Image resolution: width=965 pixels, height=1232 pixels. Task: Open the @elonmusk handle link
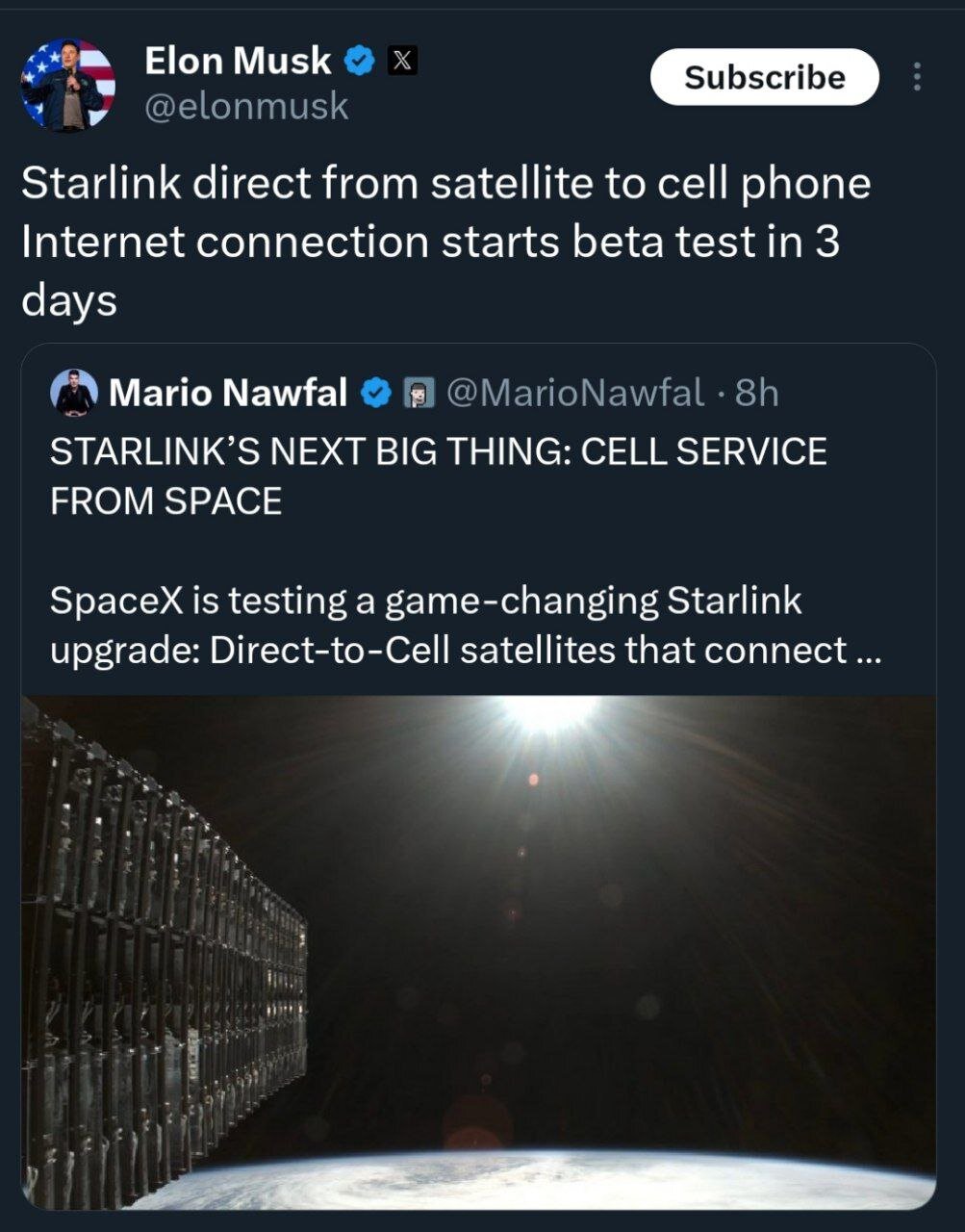(246, 106)
